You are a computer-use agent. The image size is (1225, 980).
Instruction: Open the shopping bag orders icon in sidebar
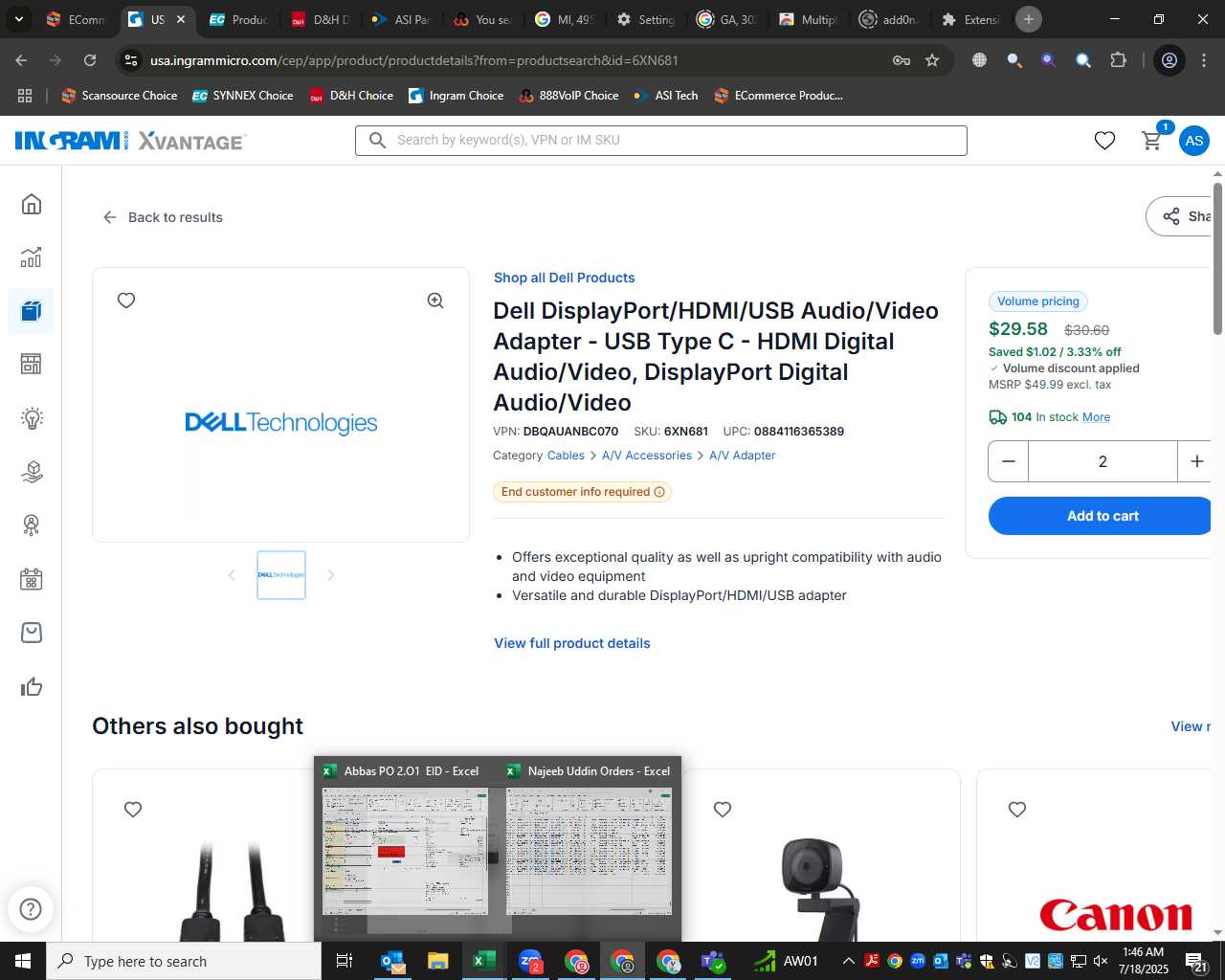click(x=32, y=633)
